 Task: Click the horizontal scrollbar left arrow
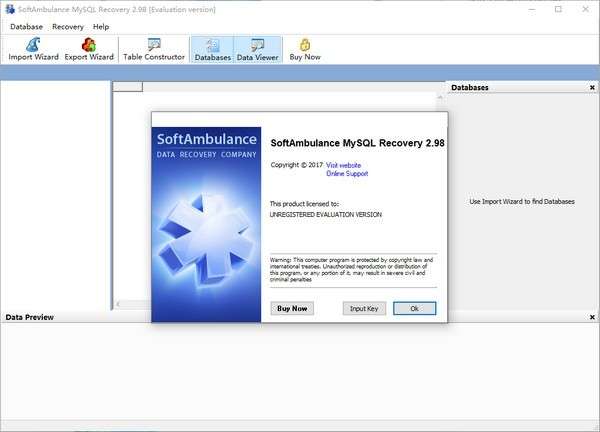[x=118, y=304]
